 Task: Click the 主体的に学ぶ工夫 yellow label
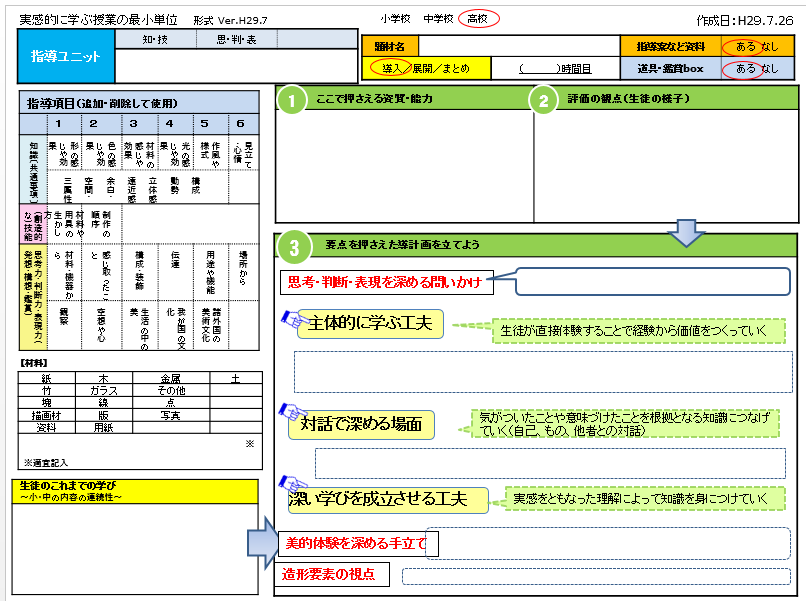(370, 323)
